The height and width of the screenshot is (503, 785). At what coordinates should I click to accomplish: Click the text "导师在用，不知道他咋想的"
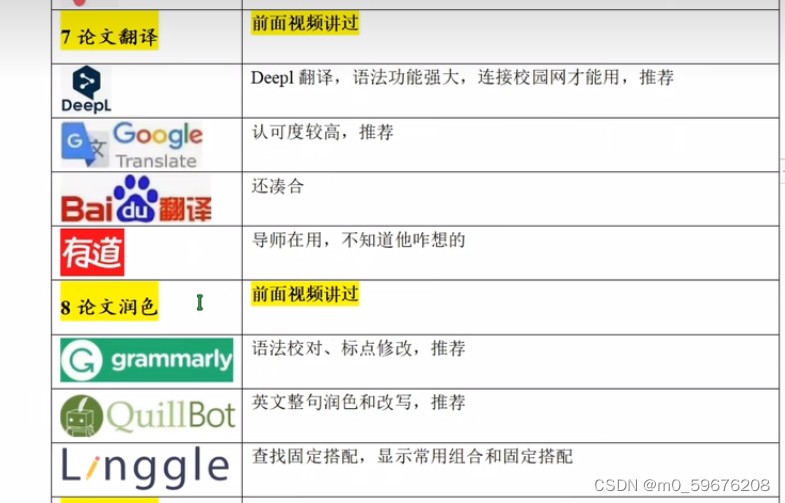[x=358, y=240]
